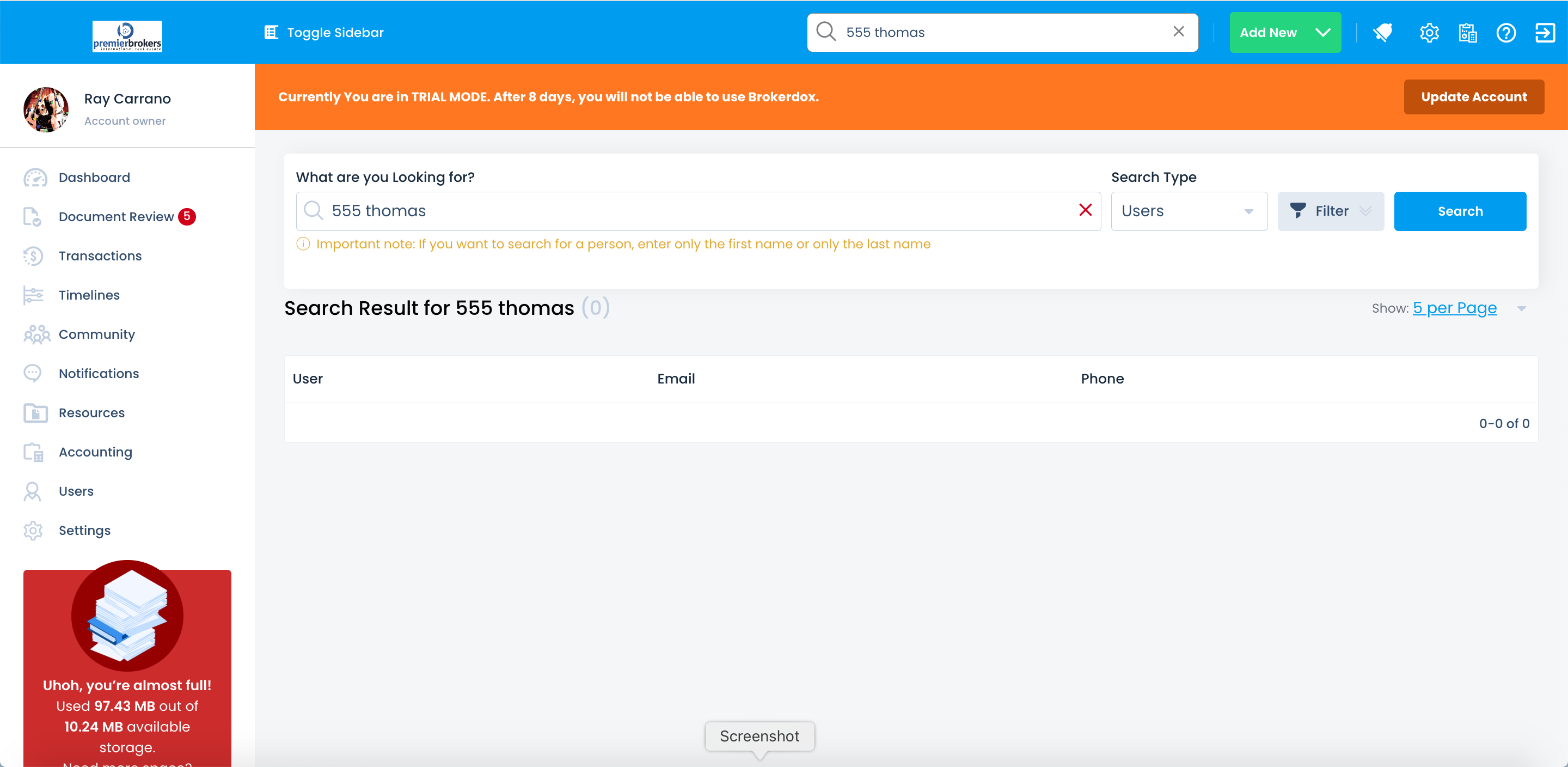
Task: Focus the 'What are you Looking for' field
Action: pyautogui.click(x=698, y=211)
